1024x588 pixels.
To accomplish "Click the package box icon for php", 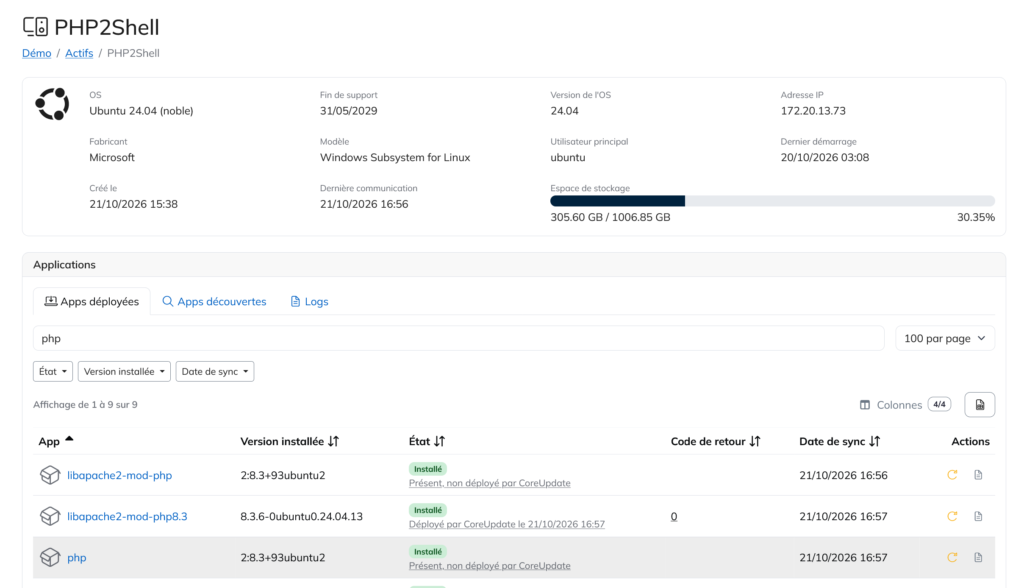I will [x=50, y=557].
